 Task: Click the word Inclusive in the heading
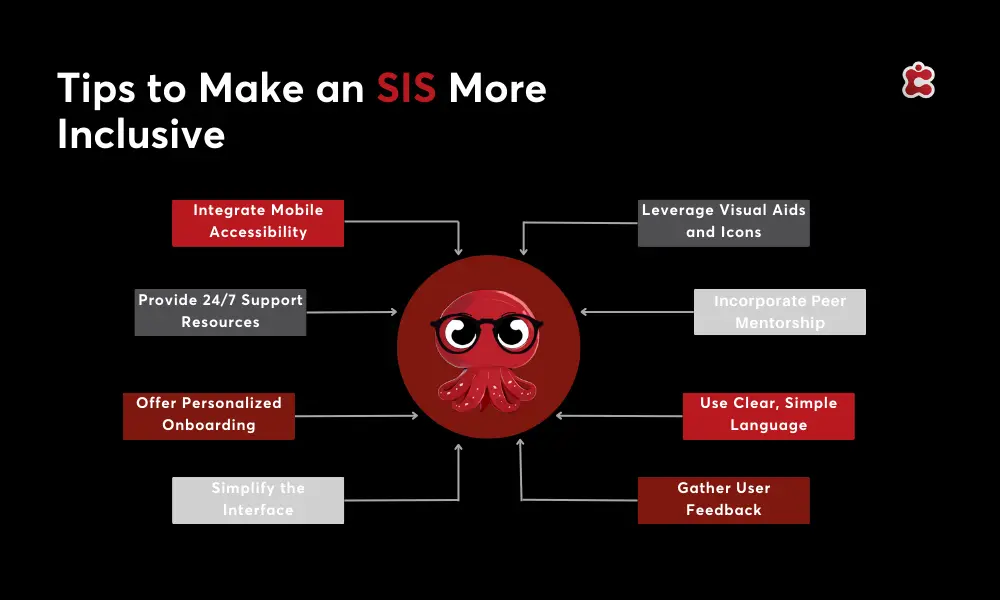(140, 134)
